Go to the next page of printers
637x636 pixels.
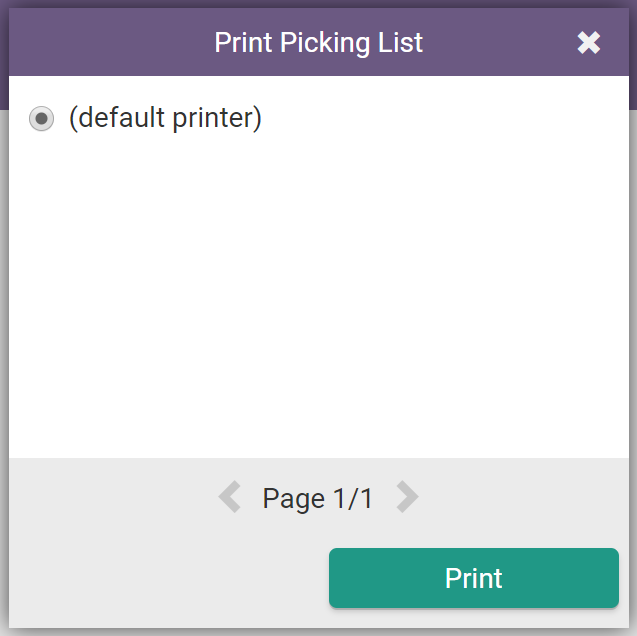pos(407,497)
